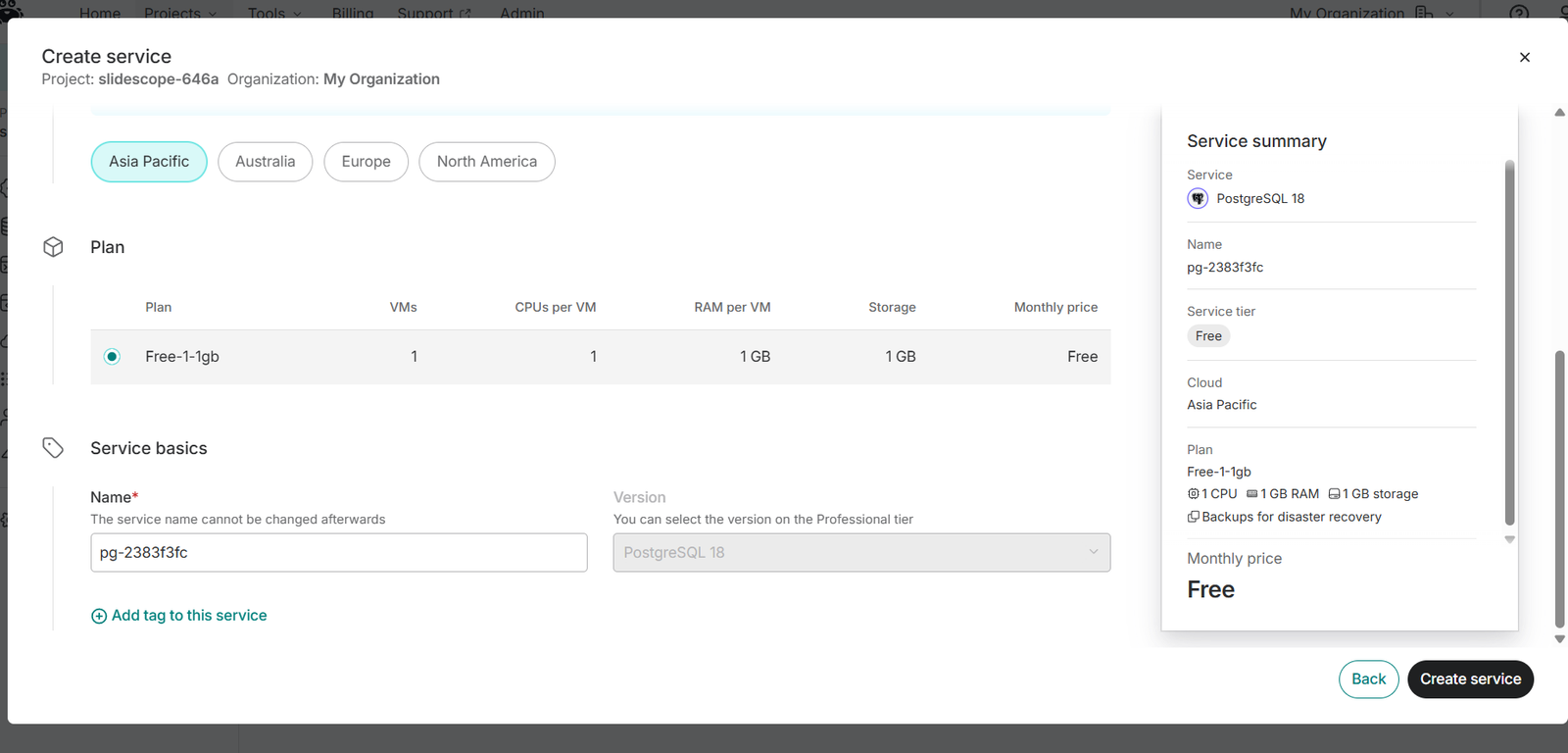Click the Create service button

[1470, 679]
